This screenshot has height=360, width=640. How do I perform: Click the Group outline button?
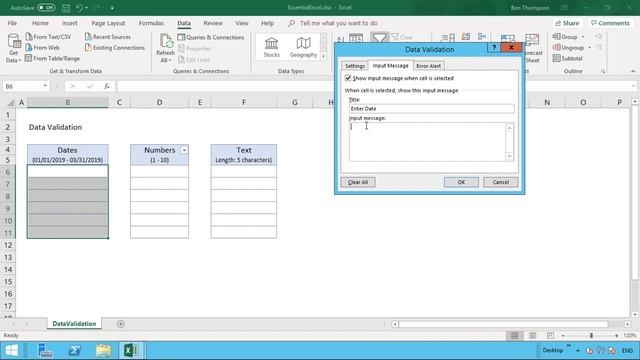pyautogui.click(x=565, y=37)
